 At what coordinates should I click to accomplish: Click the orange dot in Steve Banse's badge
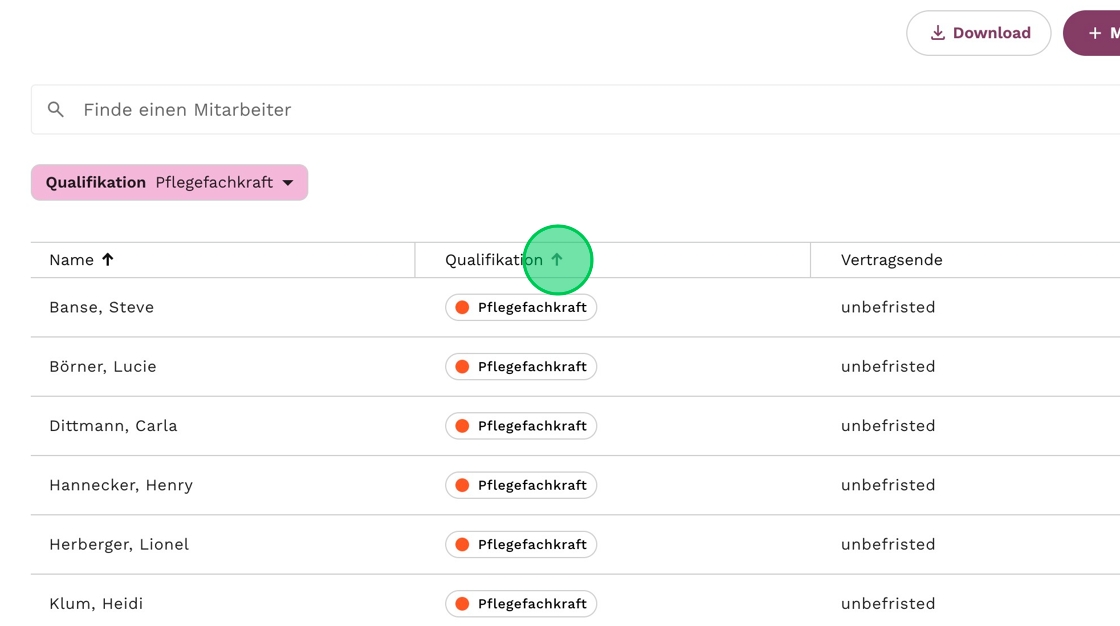(462, 307)
